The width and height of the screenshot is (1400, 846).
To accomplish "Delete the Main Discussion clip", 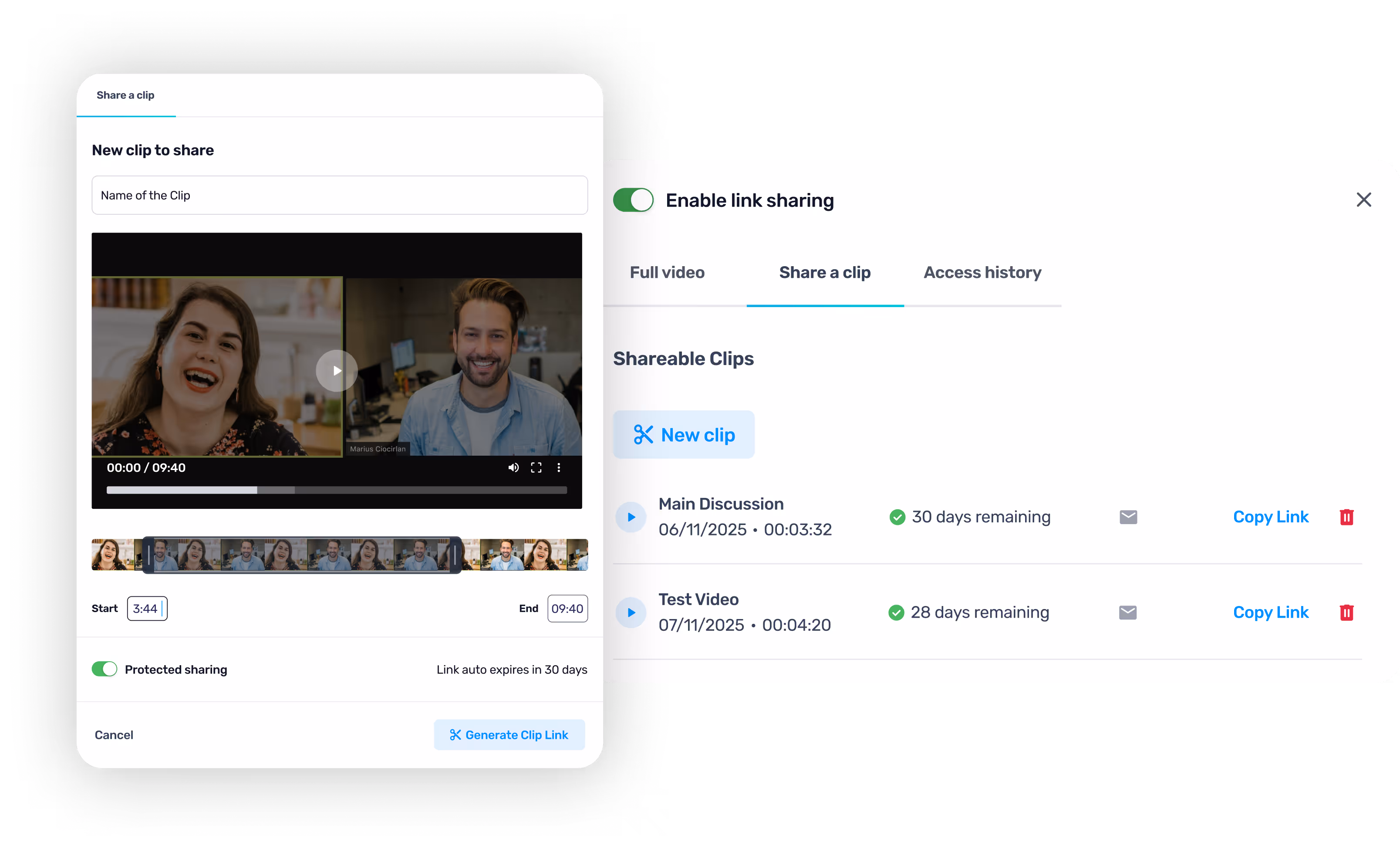I will pyautogui.click(x=1346, y=517).
